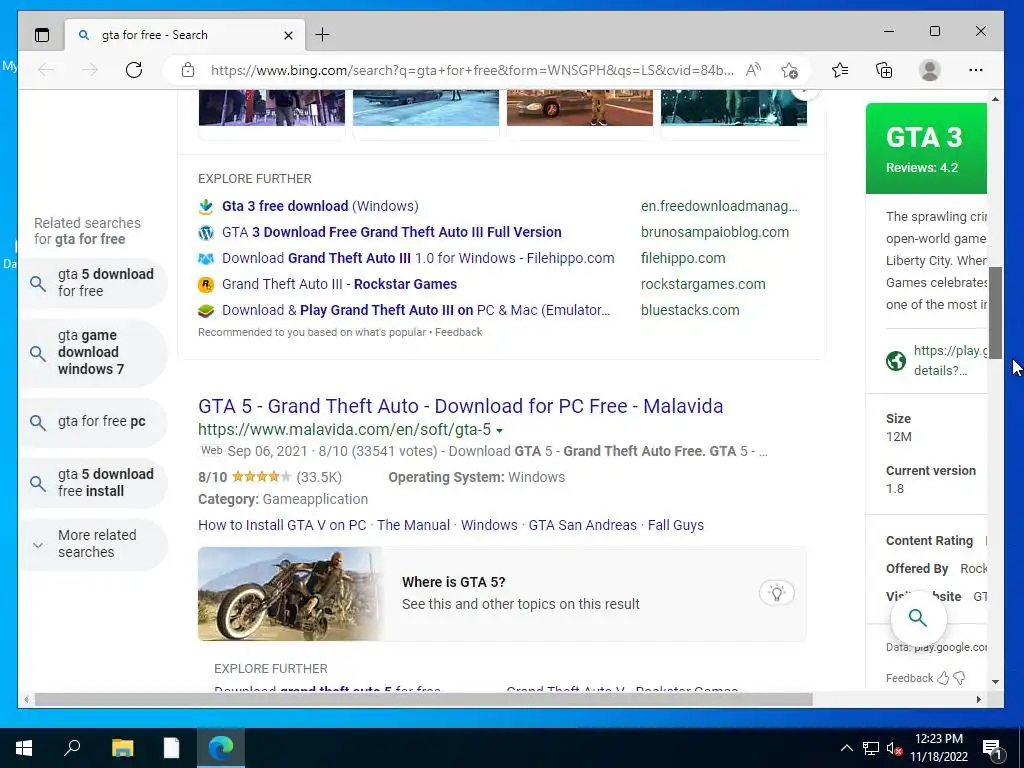Search 'gta game download windows 7' related query
This screenshot has width=1024, height=768.
[x=93, y=352]
